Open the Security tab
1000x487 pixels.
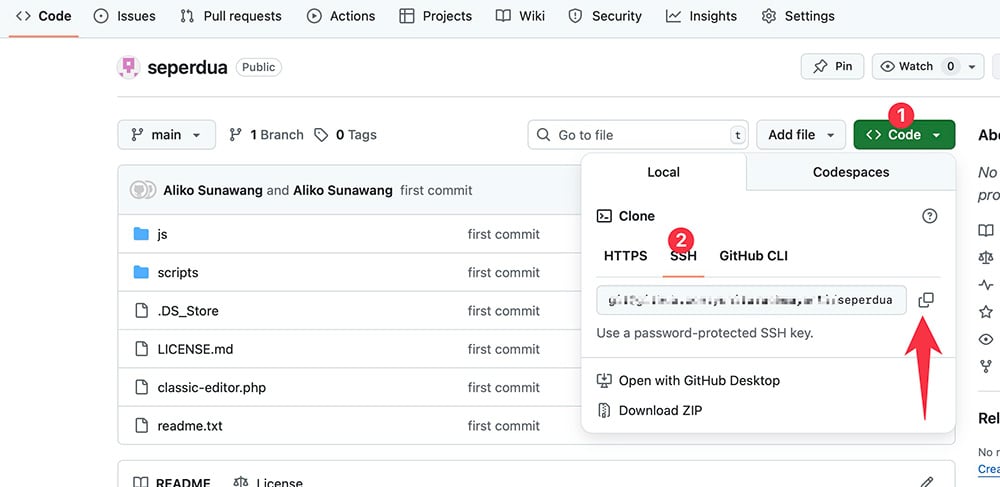(604, 16)
